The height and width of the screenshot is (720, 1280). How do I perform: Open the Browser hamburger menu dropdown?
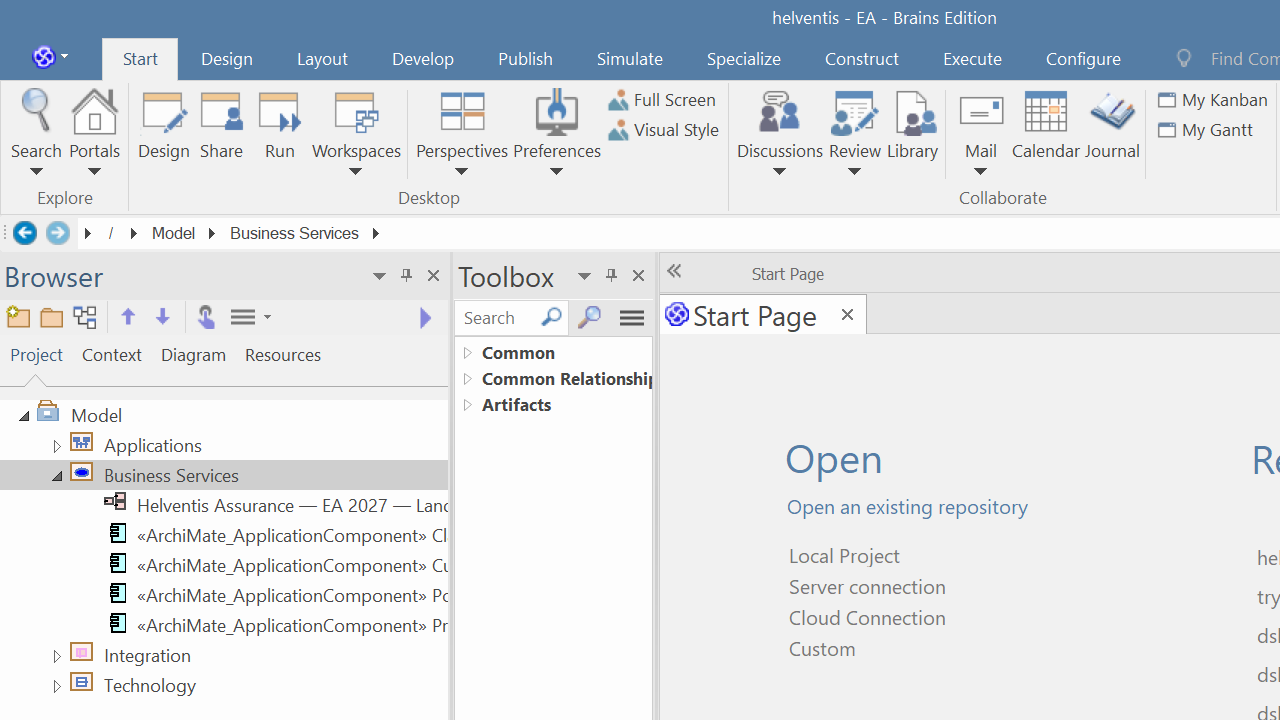pyautogui.click(x=251, y=317)
